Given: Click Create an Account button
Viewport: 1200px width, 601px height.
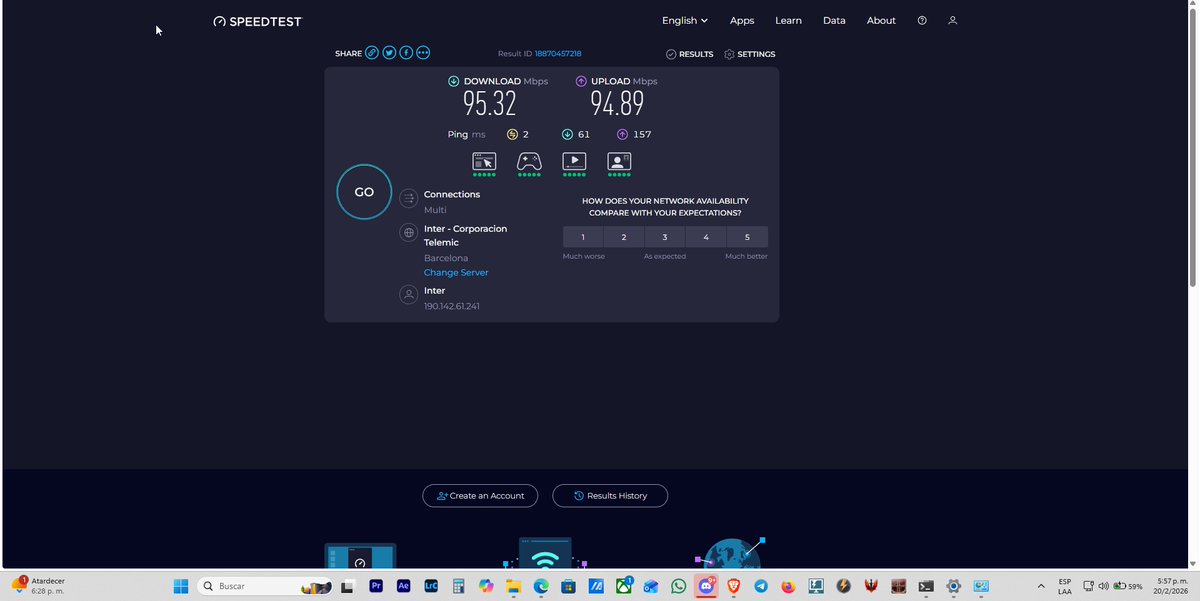Looking at the screenshot, I should pyautogui.click(x=480, y=496).
